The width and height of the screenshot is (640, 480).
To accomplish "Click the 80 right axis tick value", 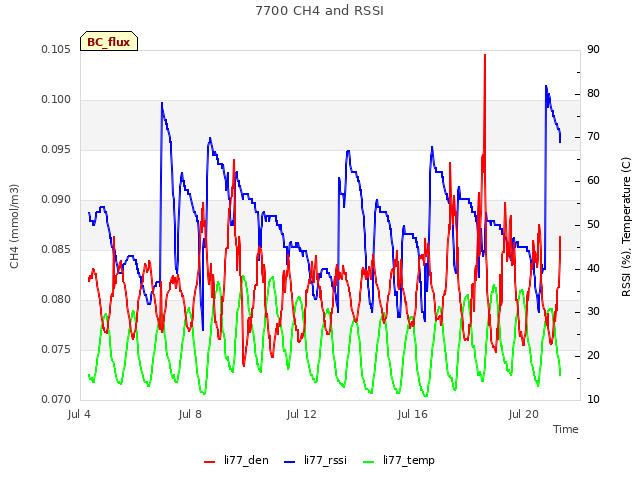I will click(593, 93).
